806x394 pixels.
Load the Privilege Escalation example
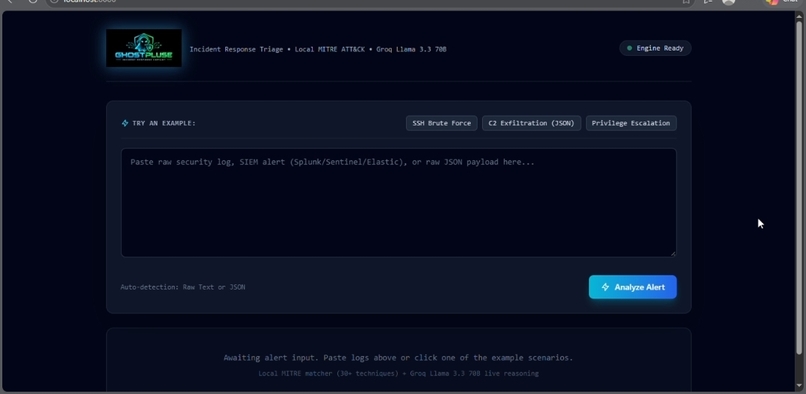coord(631,123)
